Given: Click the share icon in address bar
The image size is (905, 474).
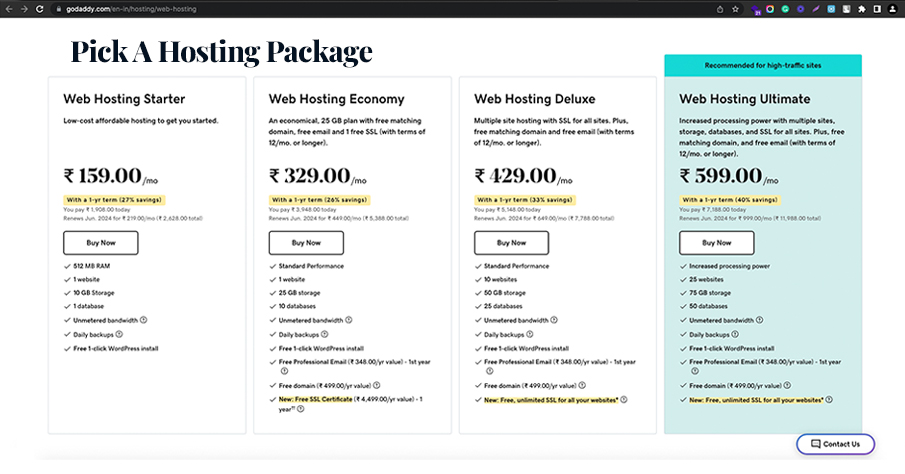Looking at the screenshot, I should (x=719, y=8).
